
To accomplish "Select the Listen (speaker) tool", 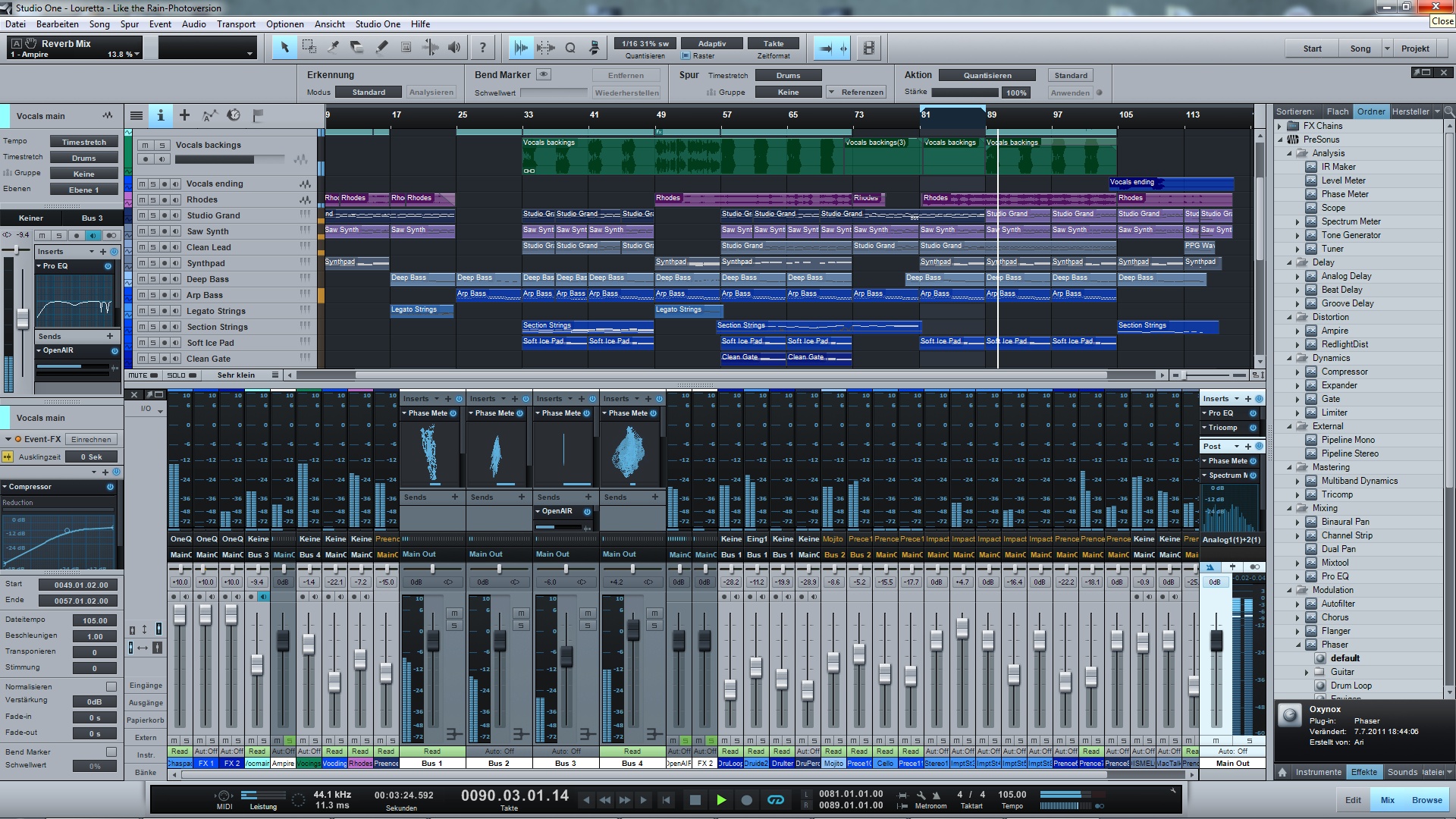I will [x=454, y=48].
